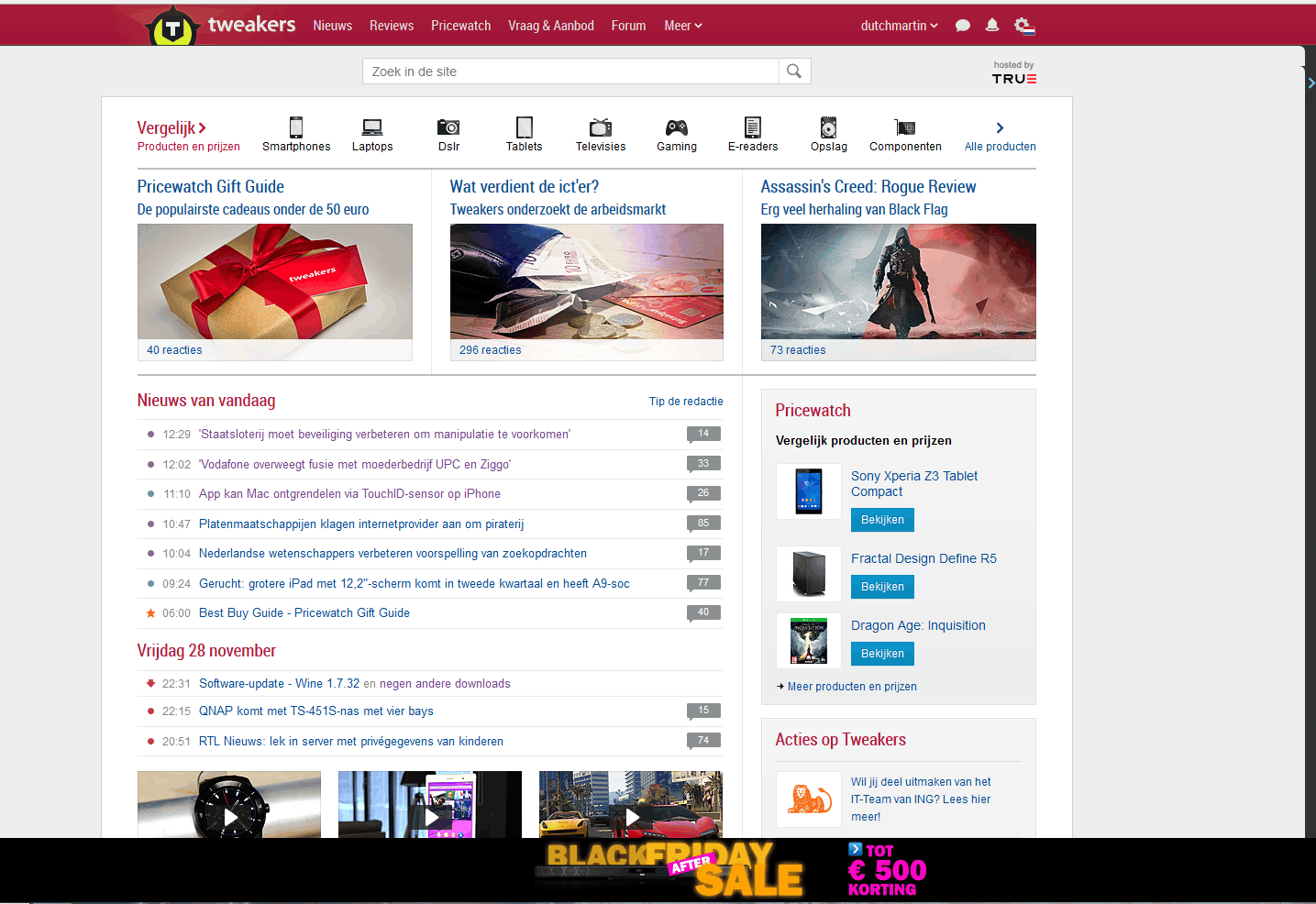Open the E-readers category icon
Viewport: 1316px width, 904px height.
click(x=753, y=127)
